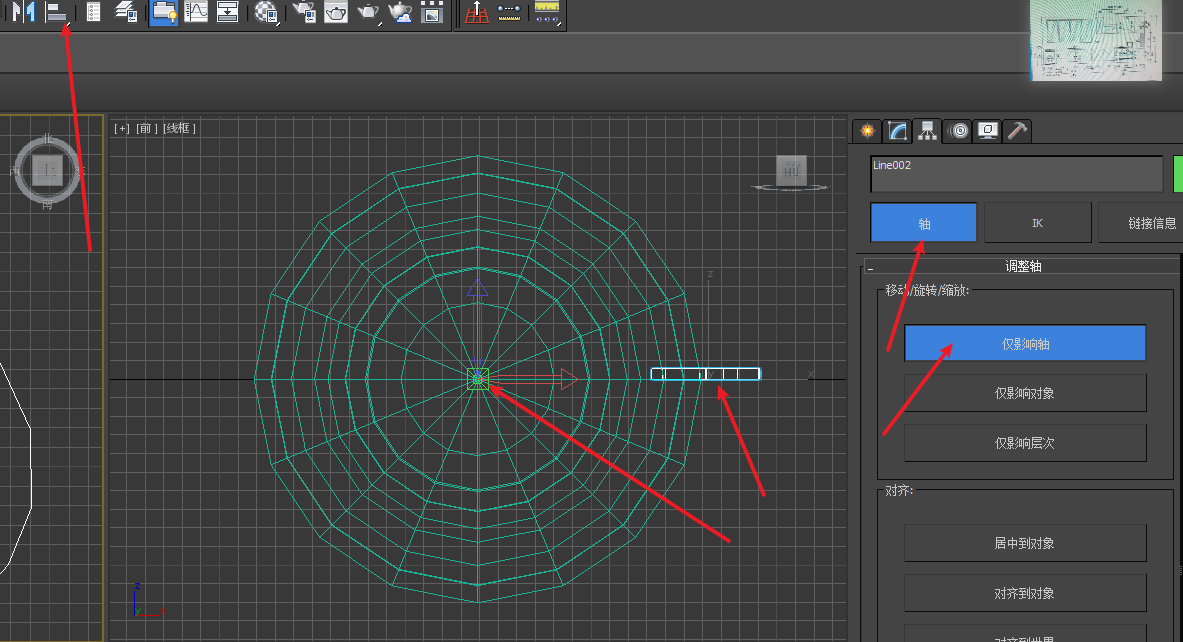
Task: Open the [前] viewport view menu
Action: click(146, 128)
